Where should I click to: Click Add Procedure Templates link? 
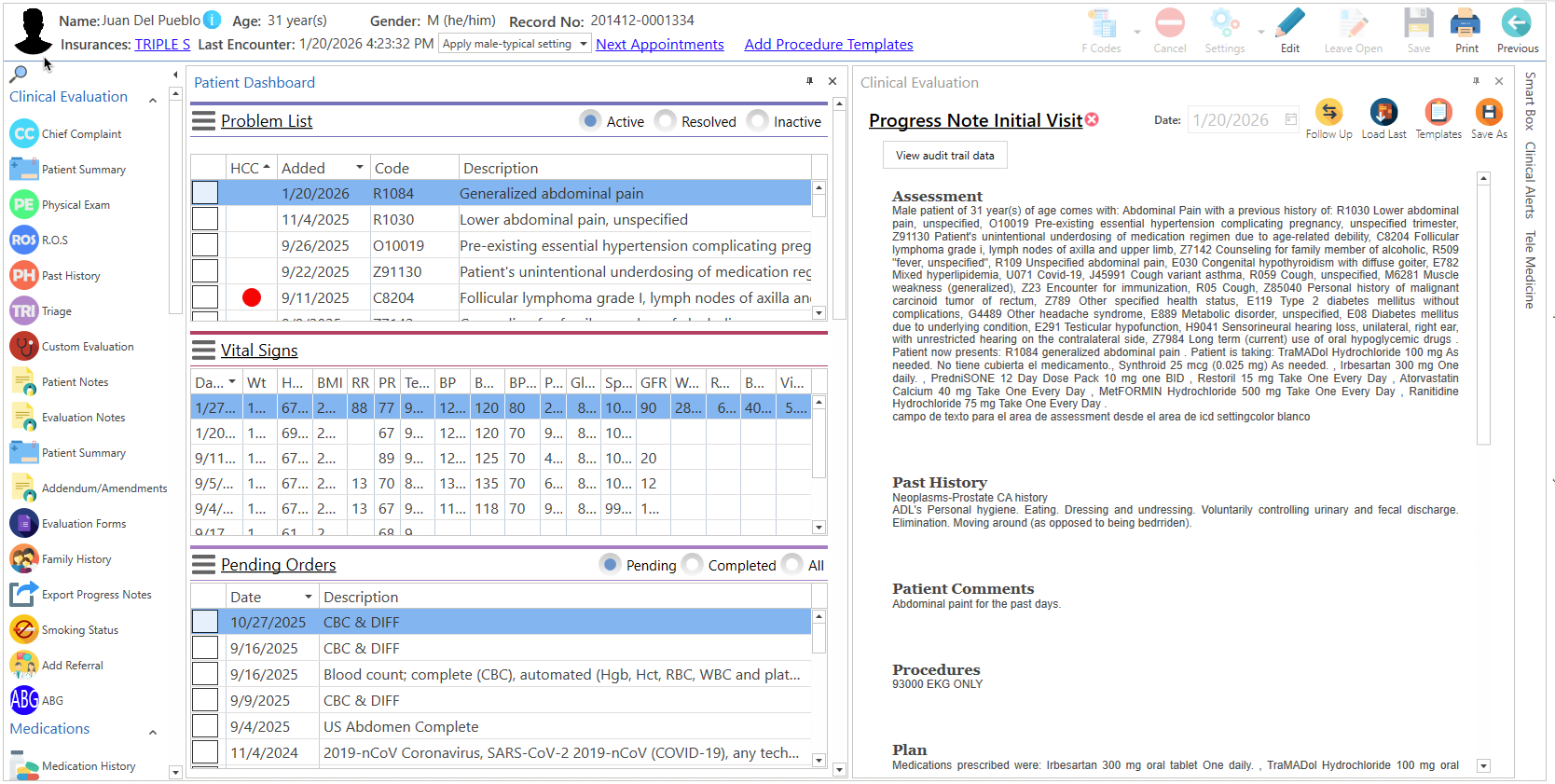coord(829,44)
